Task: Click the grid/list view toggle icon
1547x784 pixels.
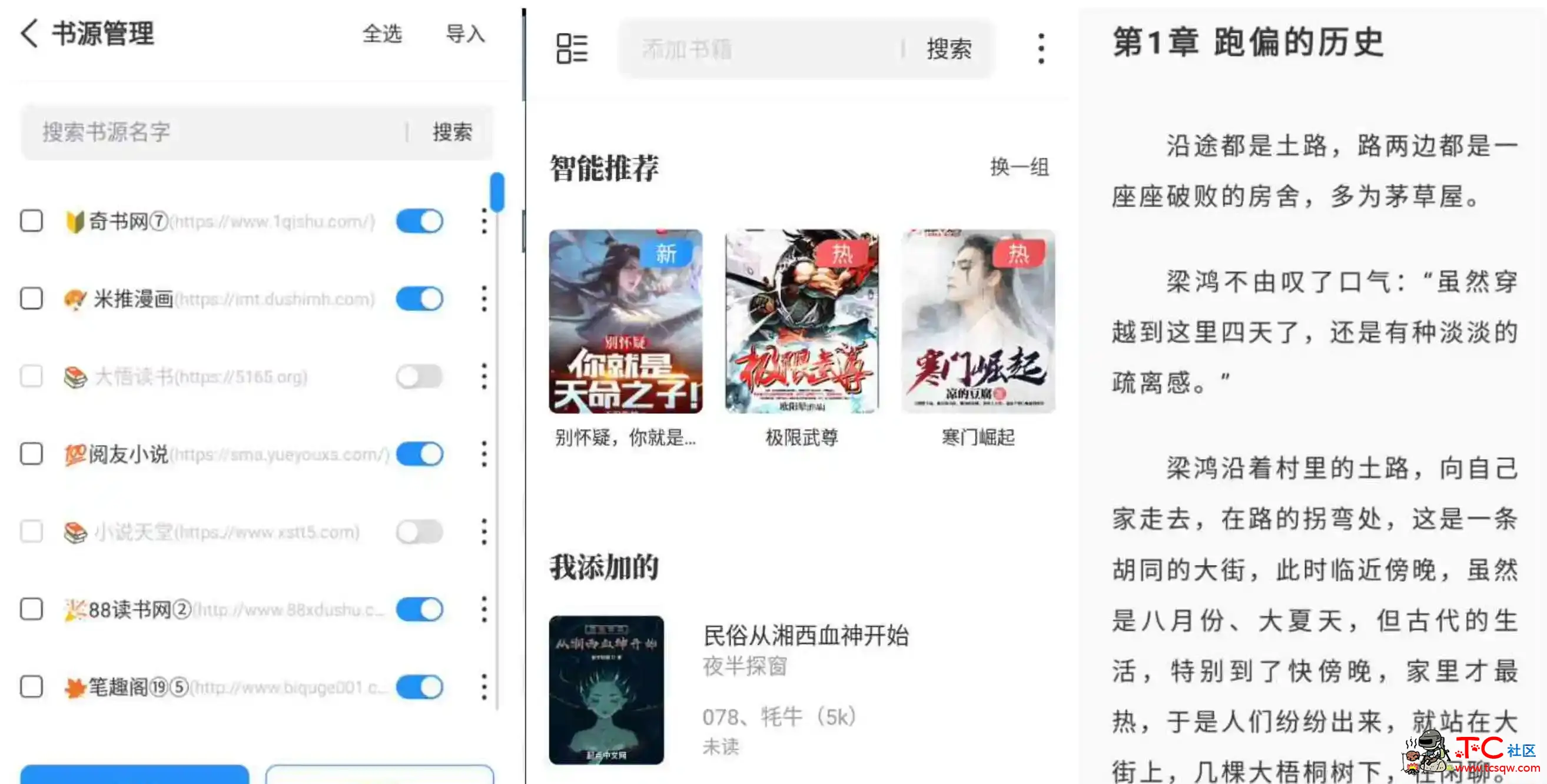Action: [x=571, y=48]
